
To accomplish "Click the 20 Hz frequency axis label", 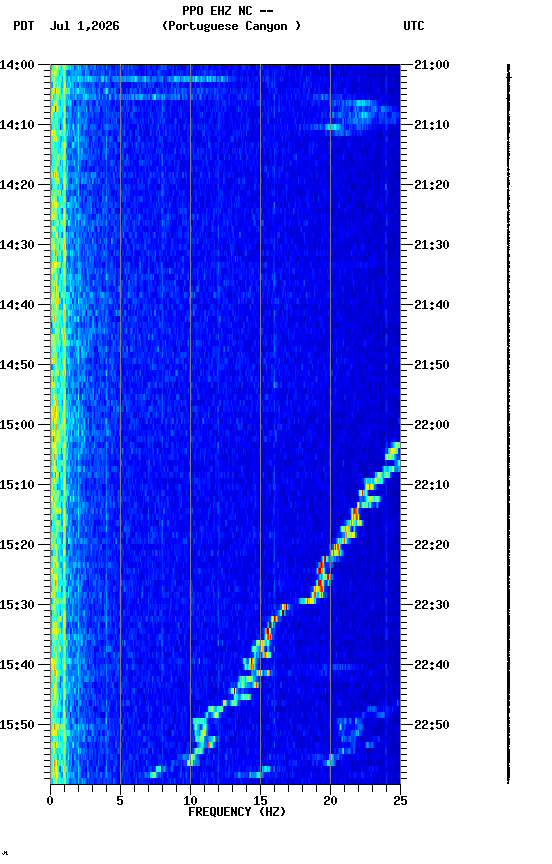I will tap(330, 801).
